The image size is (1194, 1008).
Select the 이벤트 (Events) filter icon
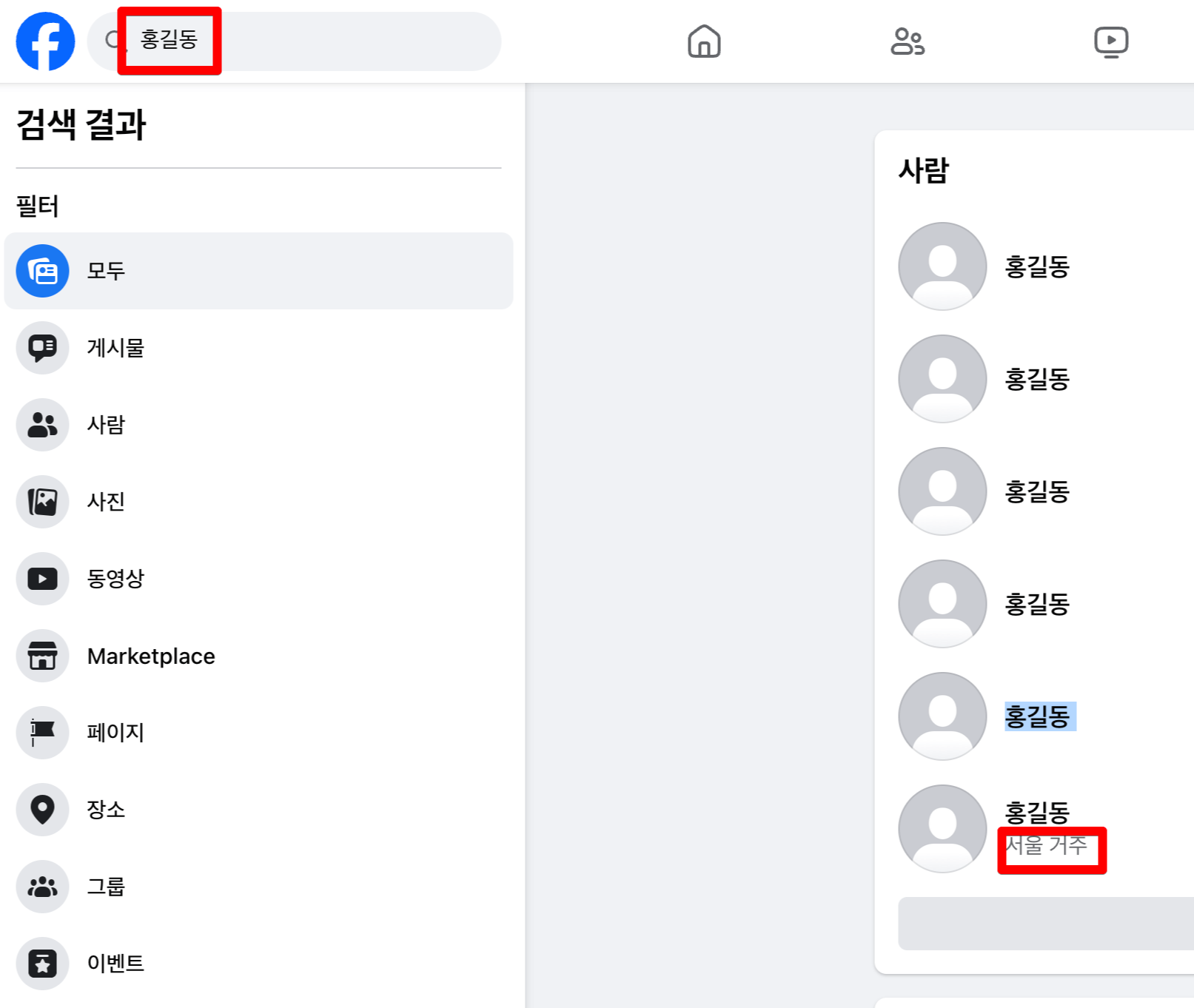pyautogui.click(x=42, y=964)
